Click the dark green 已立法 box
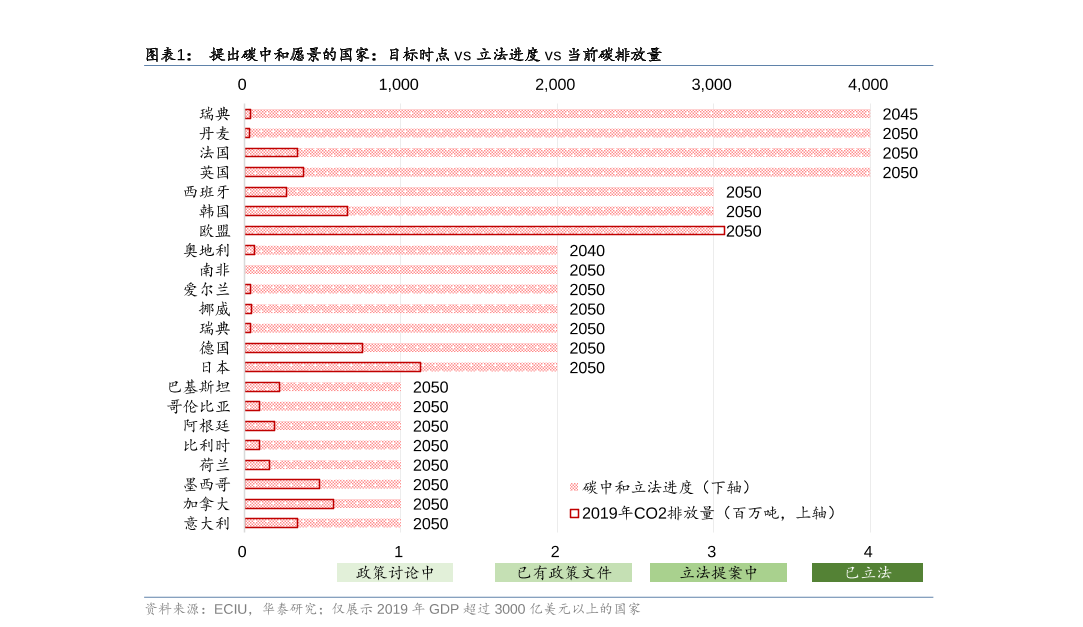 tap(866, 572)
